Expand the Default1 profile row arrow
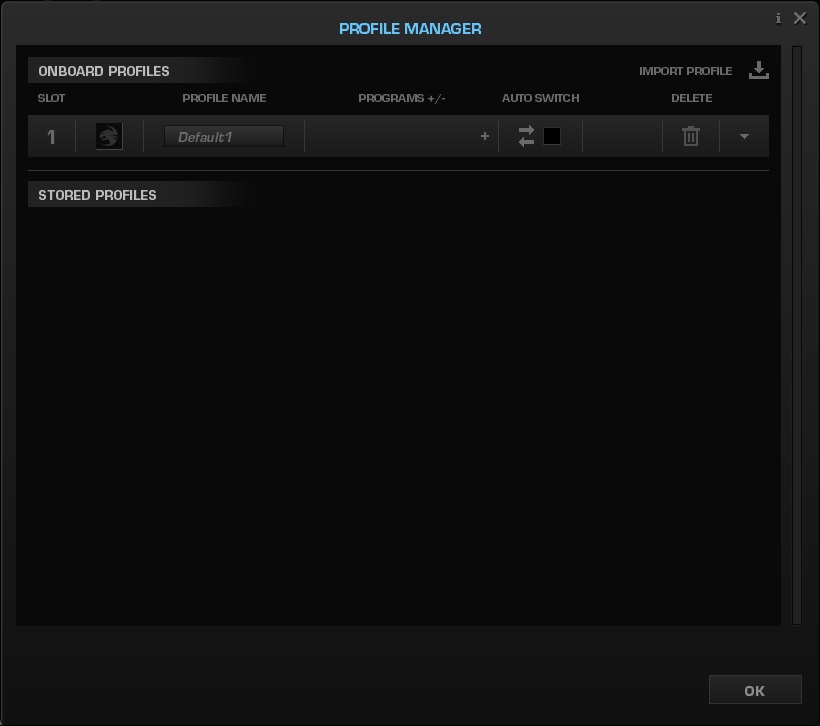 [x=744, y=136]
